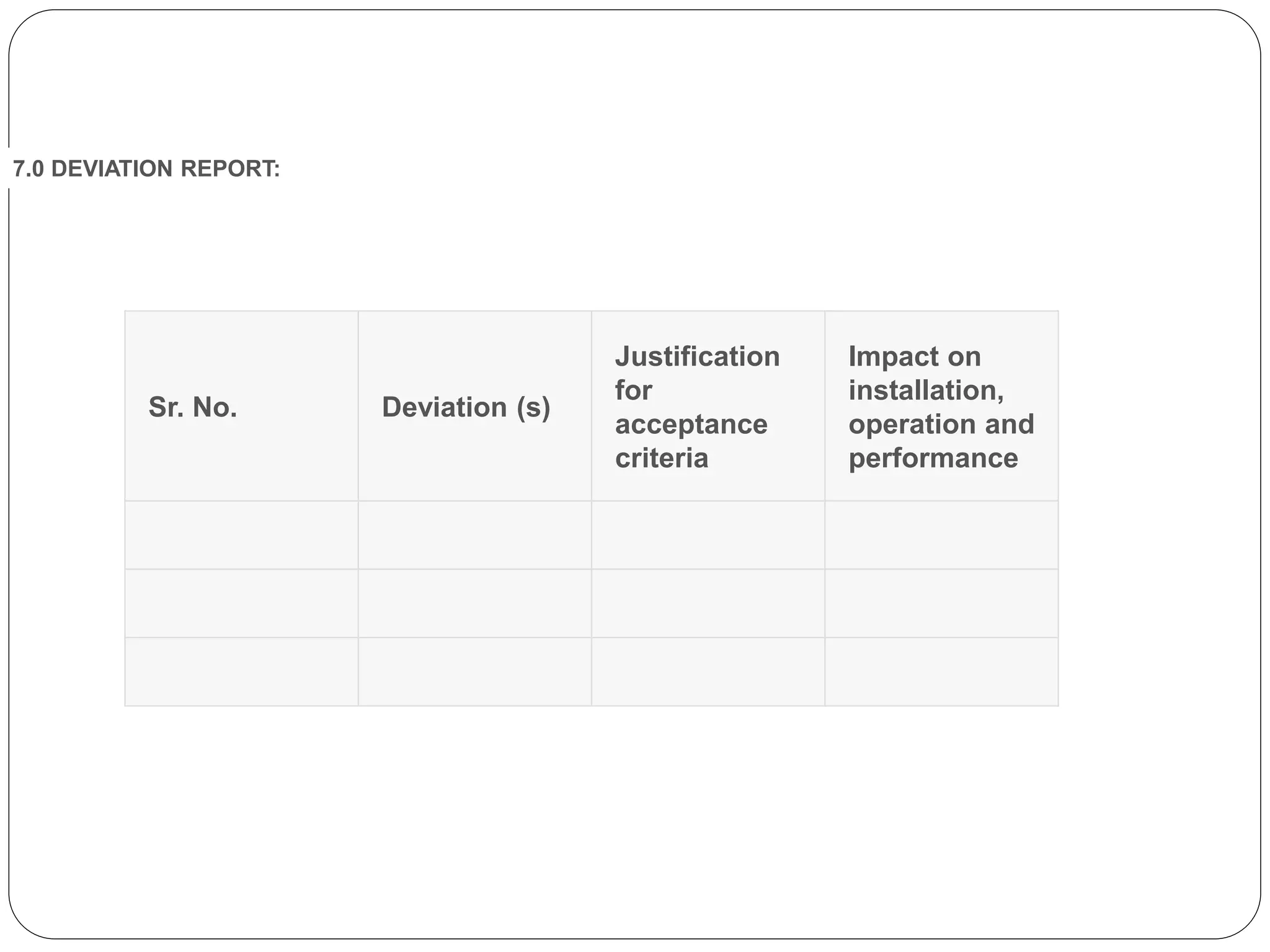This screenshot has height=952, width=1270.
Task: Select second empty row's 'Deviation (s)' cell
Action: point(474,603)
